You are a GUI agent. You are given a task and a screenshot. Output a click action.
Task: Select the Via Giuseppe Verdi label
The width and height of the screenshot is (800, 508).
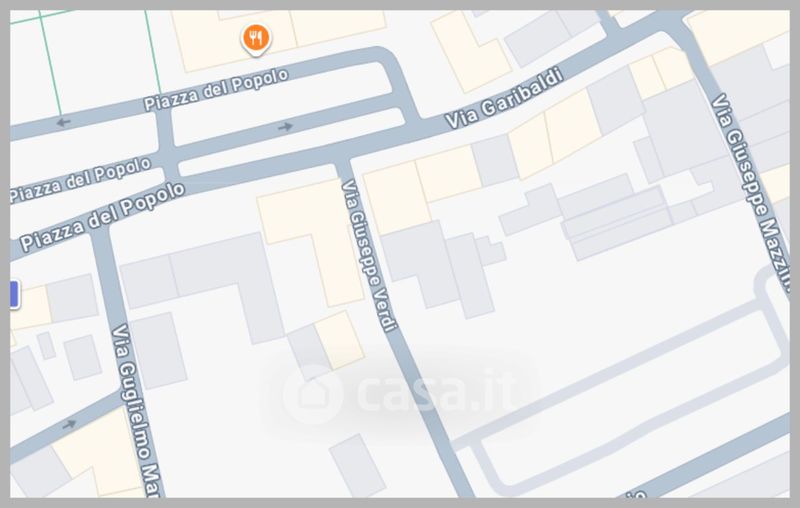368,256
